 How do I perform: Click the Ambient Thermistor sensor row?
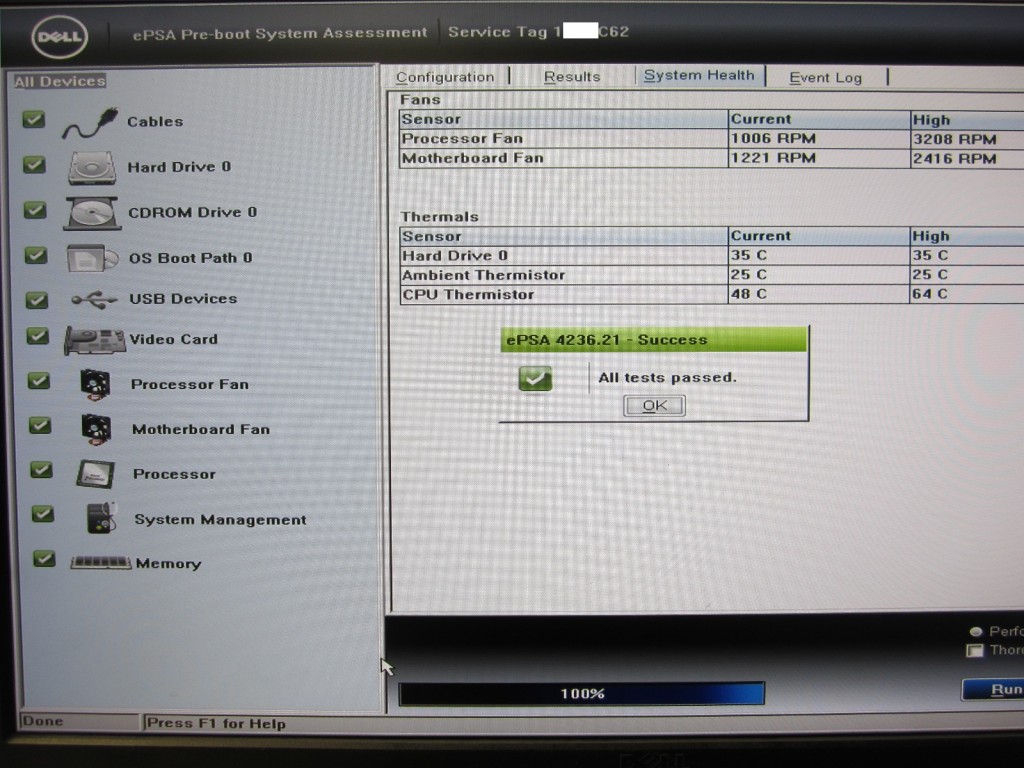tap(711, 275)
